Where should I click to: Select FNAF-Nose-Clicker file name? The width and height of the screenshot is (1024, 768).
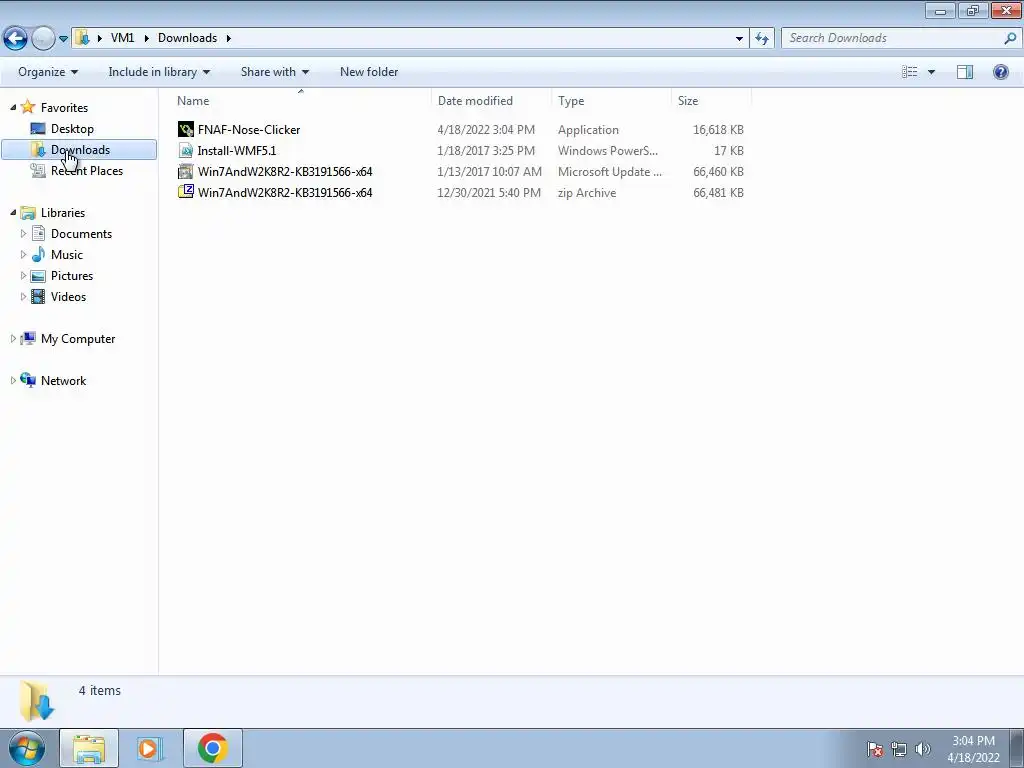click(249, 129)
